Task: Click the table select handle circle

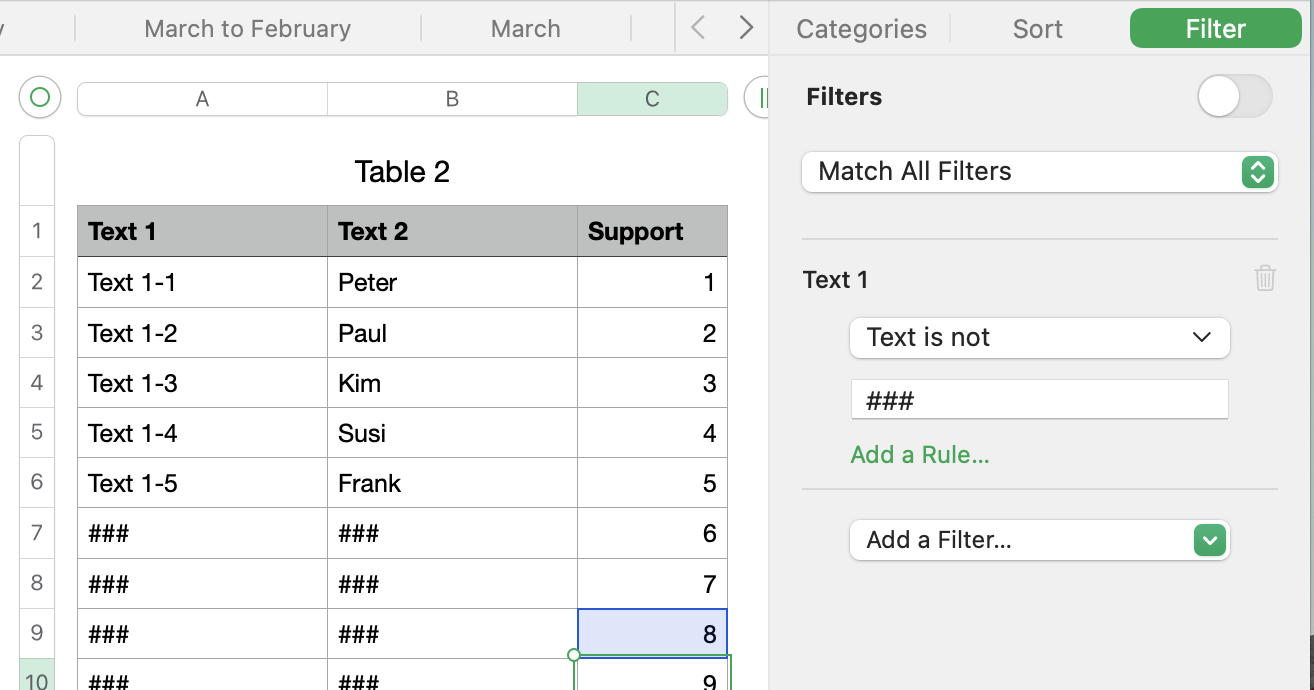Action: point(40,98)
